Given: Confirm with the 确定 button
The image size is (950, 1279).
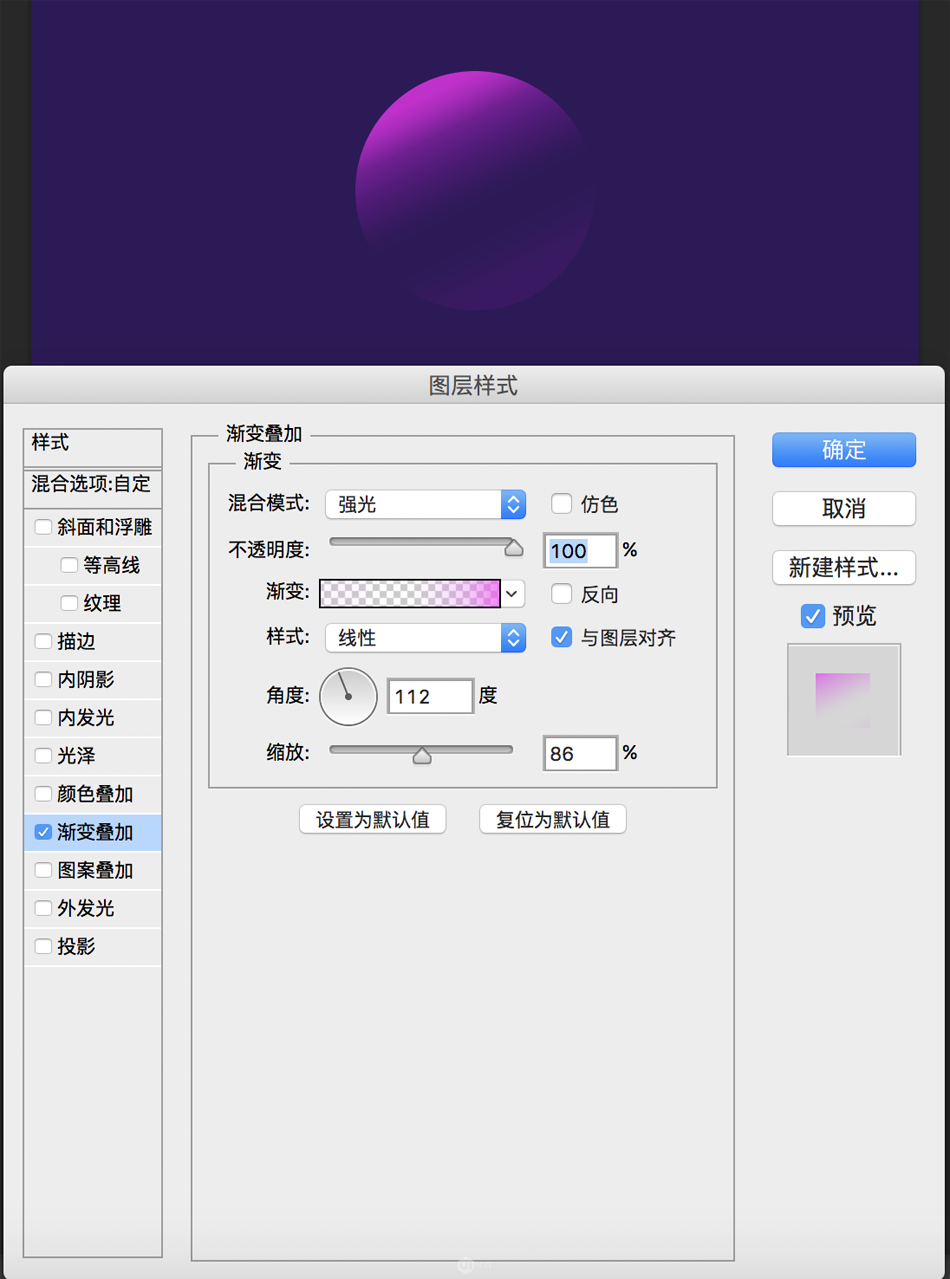Looking at the screenshot, I should click(844, 450).
